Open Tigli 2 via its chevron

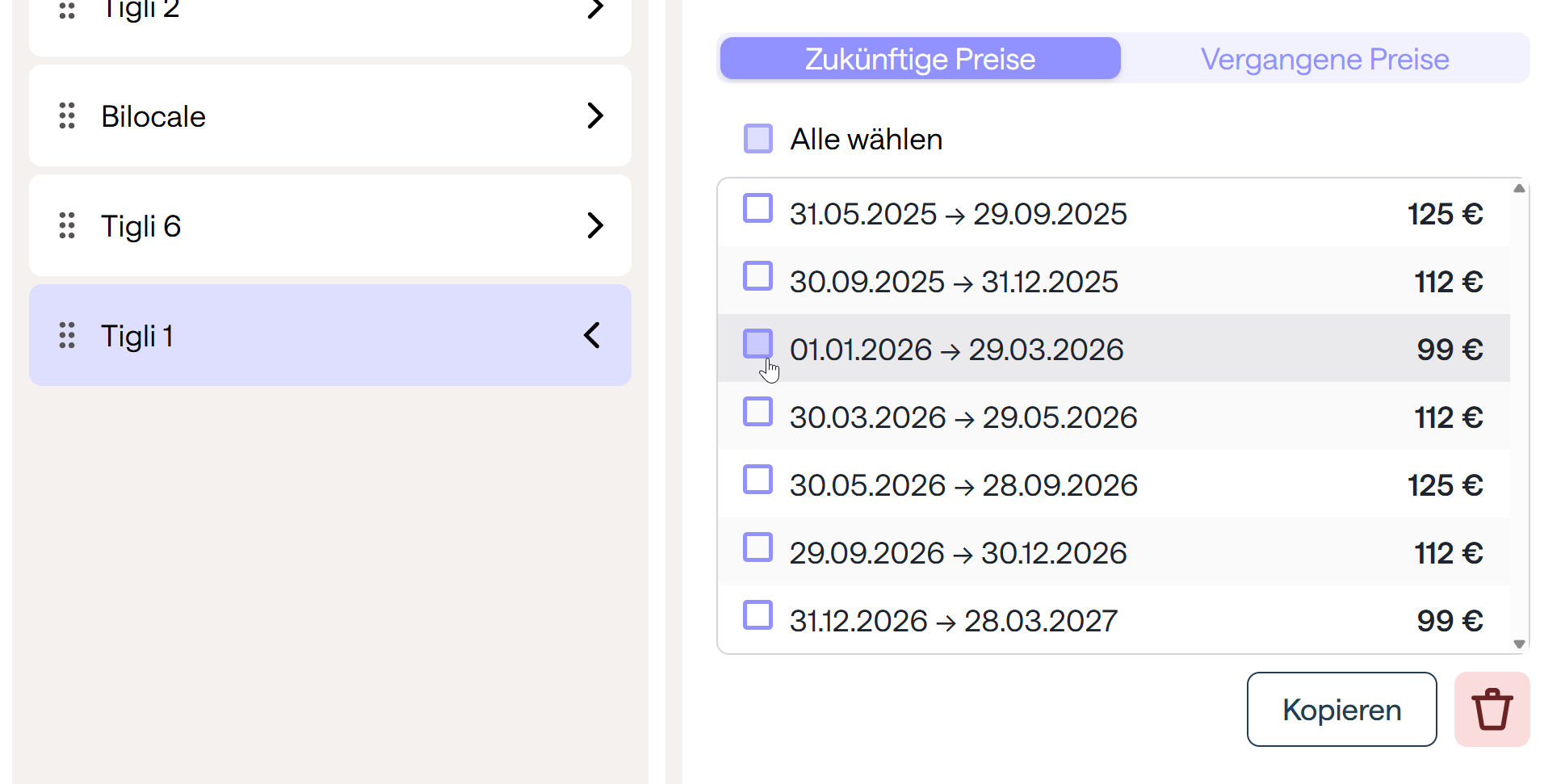point(595,10)
